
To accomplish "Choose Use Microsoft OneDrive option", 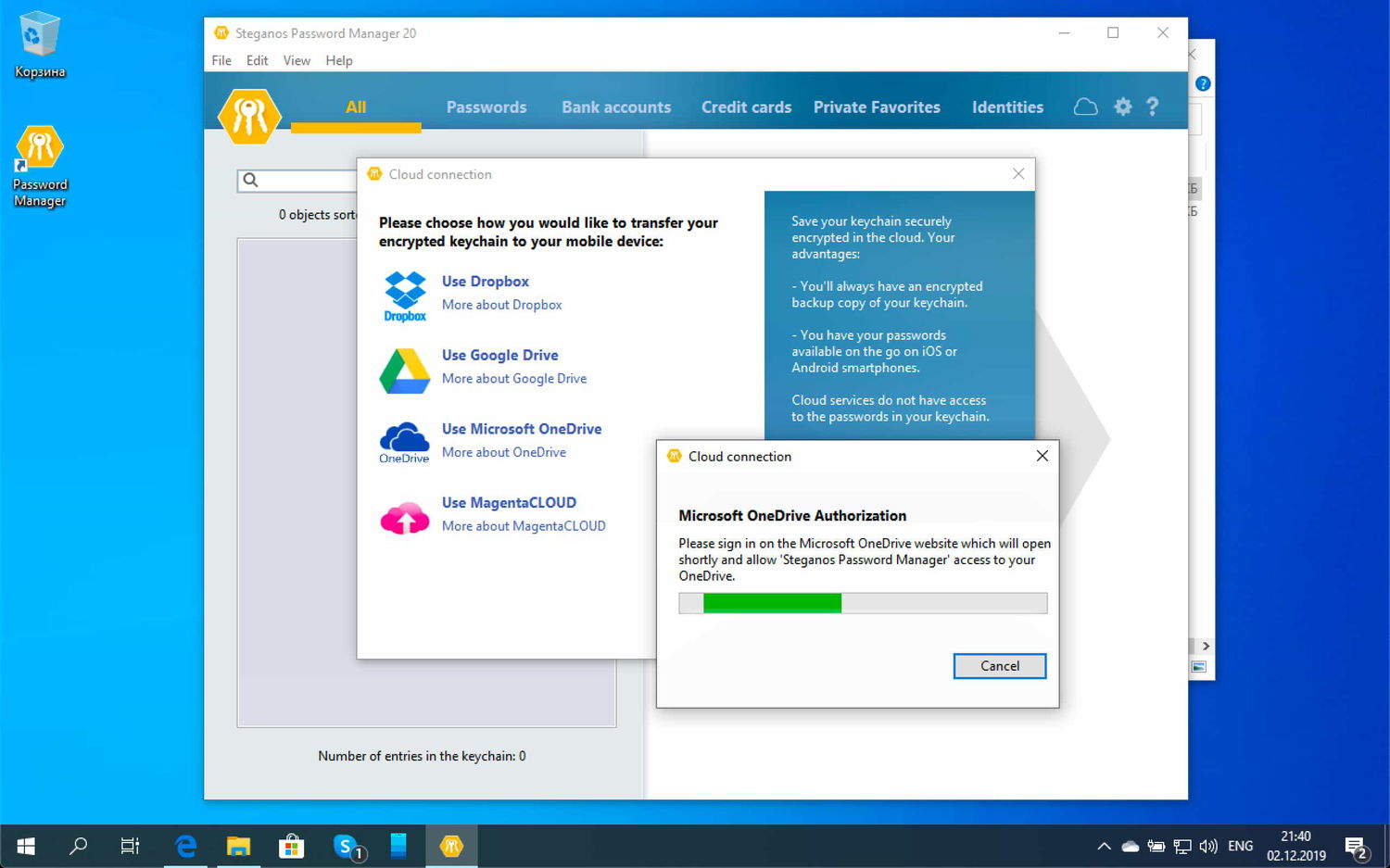I will click(522, 429).
